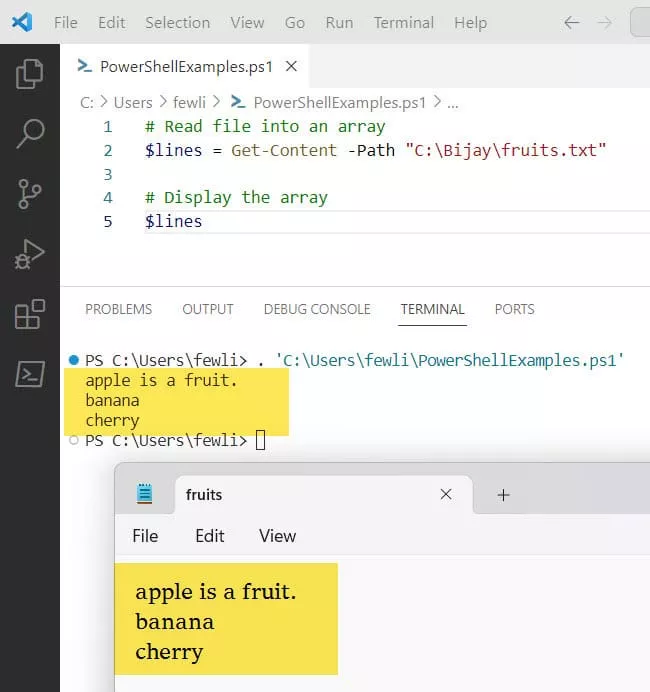Screen dimensions: 650x692
Task: Click the VS Code logo icon
Action: [x=22, y=22]
